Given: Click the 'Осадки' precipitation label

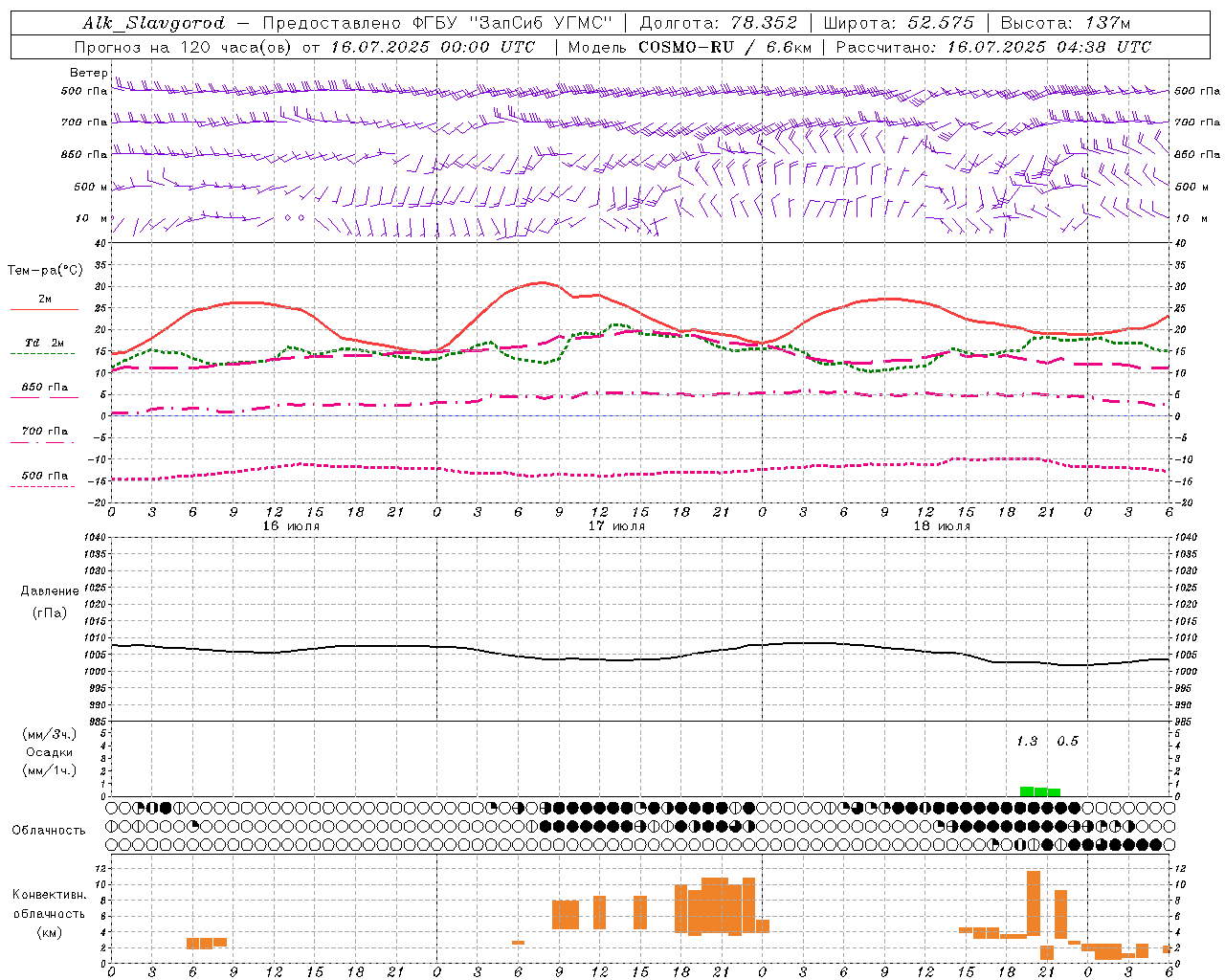Looking at the screenshot, I should pos(50,752).
